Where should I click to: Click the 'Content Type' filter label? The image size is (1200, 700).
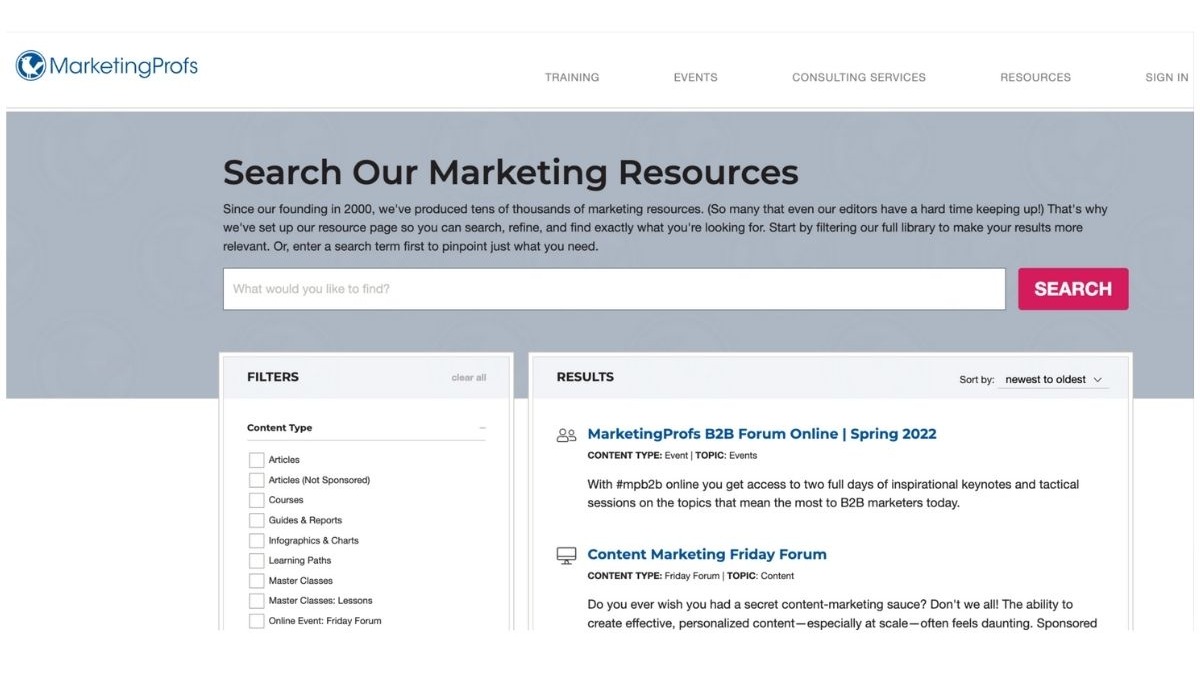[280, 428]
